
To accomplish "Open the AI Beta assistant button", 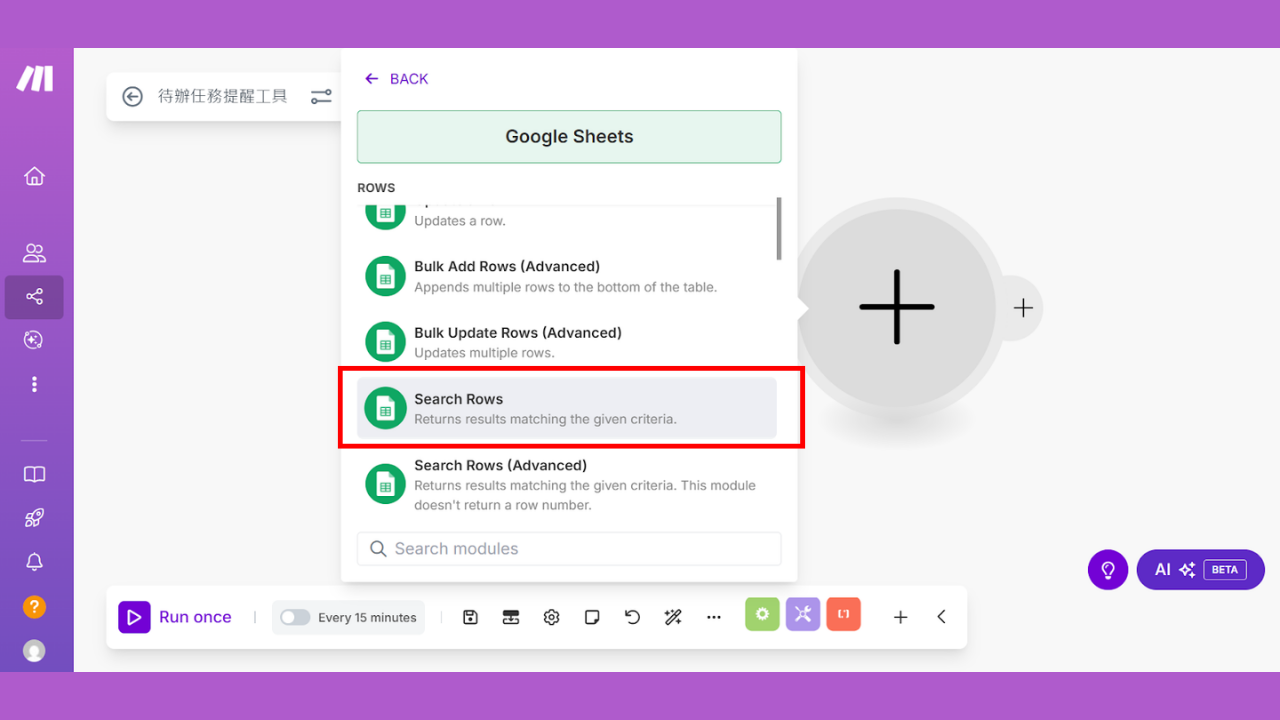I will [x=1201, y=570].
